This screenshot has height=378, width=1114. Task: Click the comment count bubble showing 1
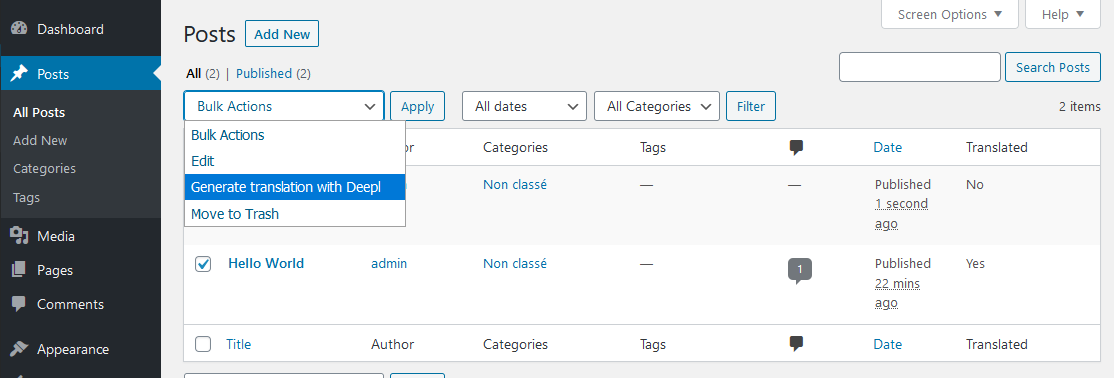click(x=800, y=271)
